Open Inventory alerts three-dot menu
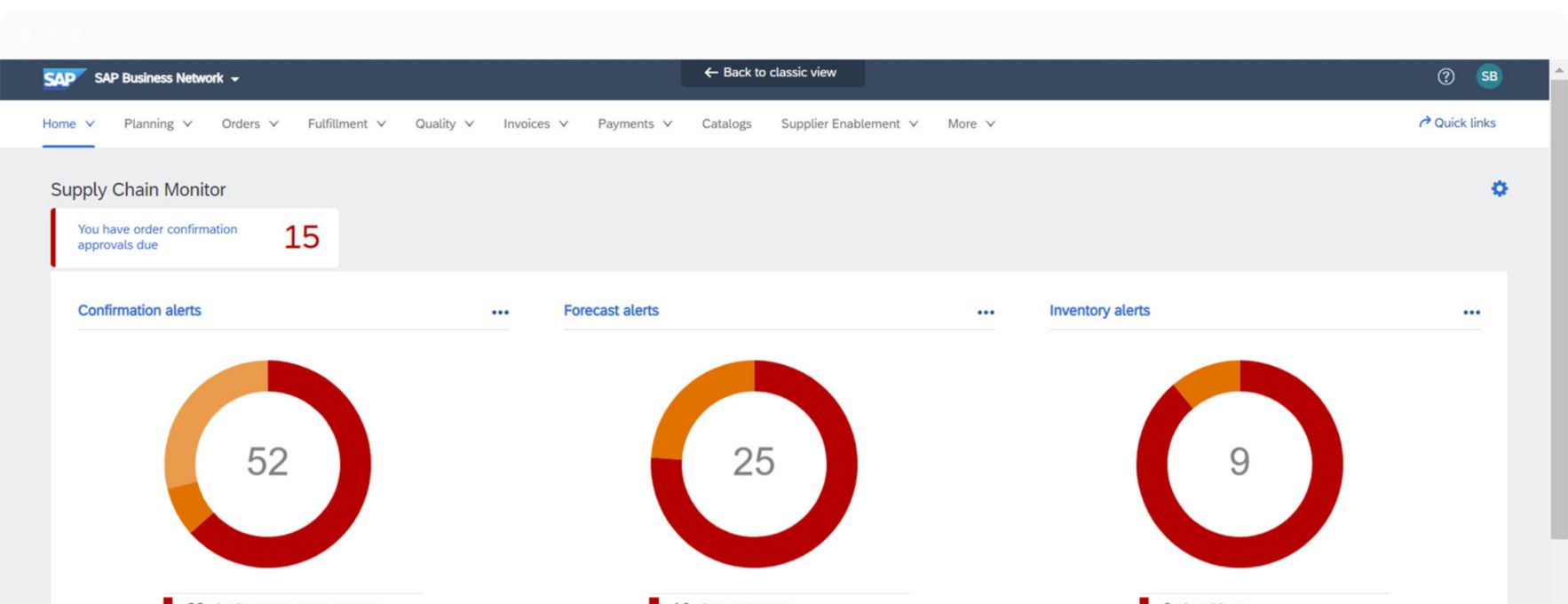This screenshot has height=604, width=1568. pos(1471,313)
